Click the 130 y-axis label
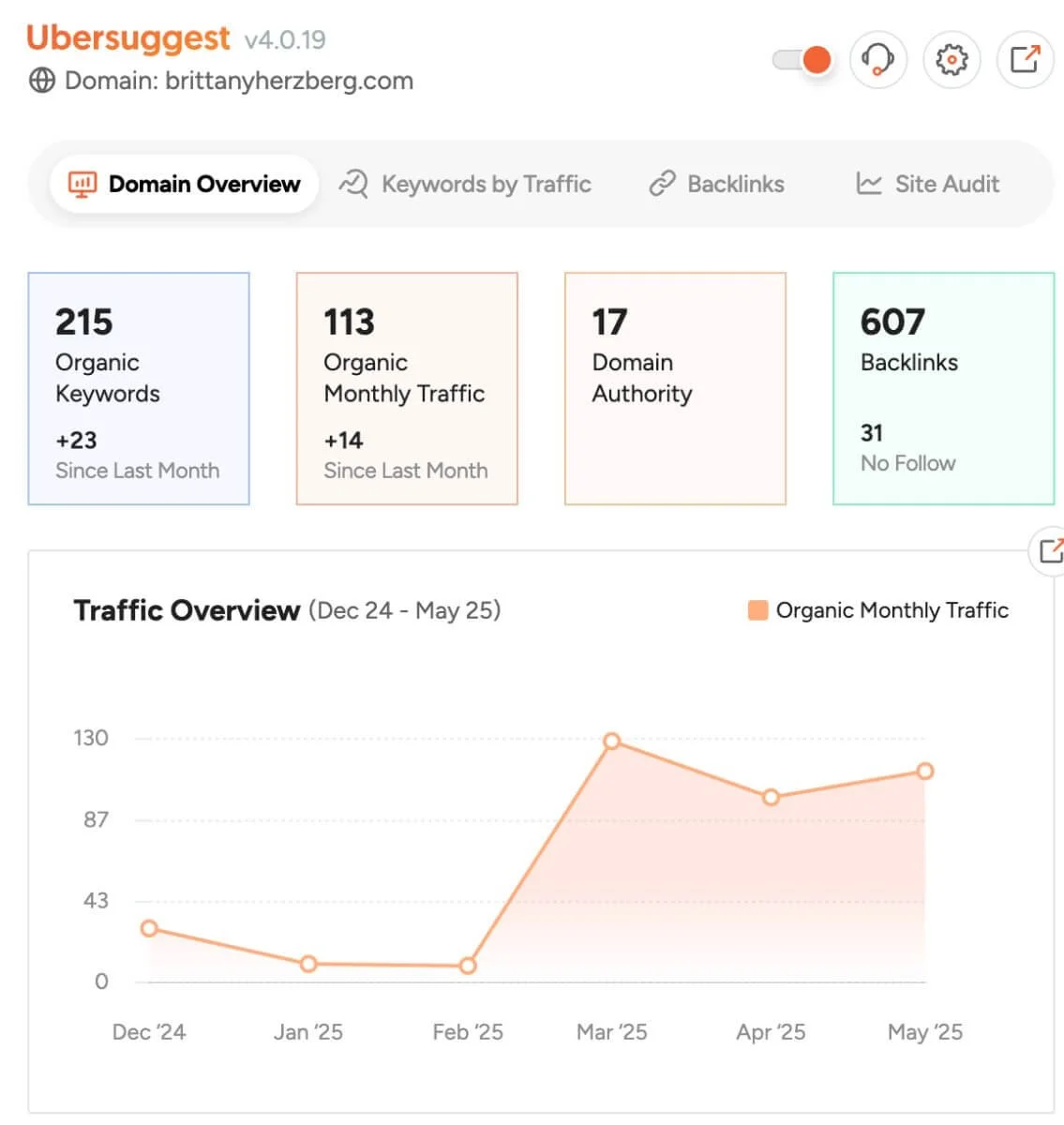 [91, 738]
